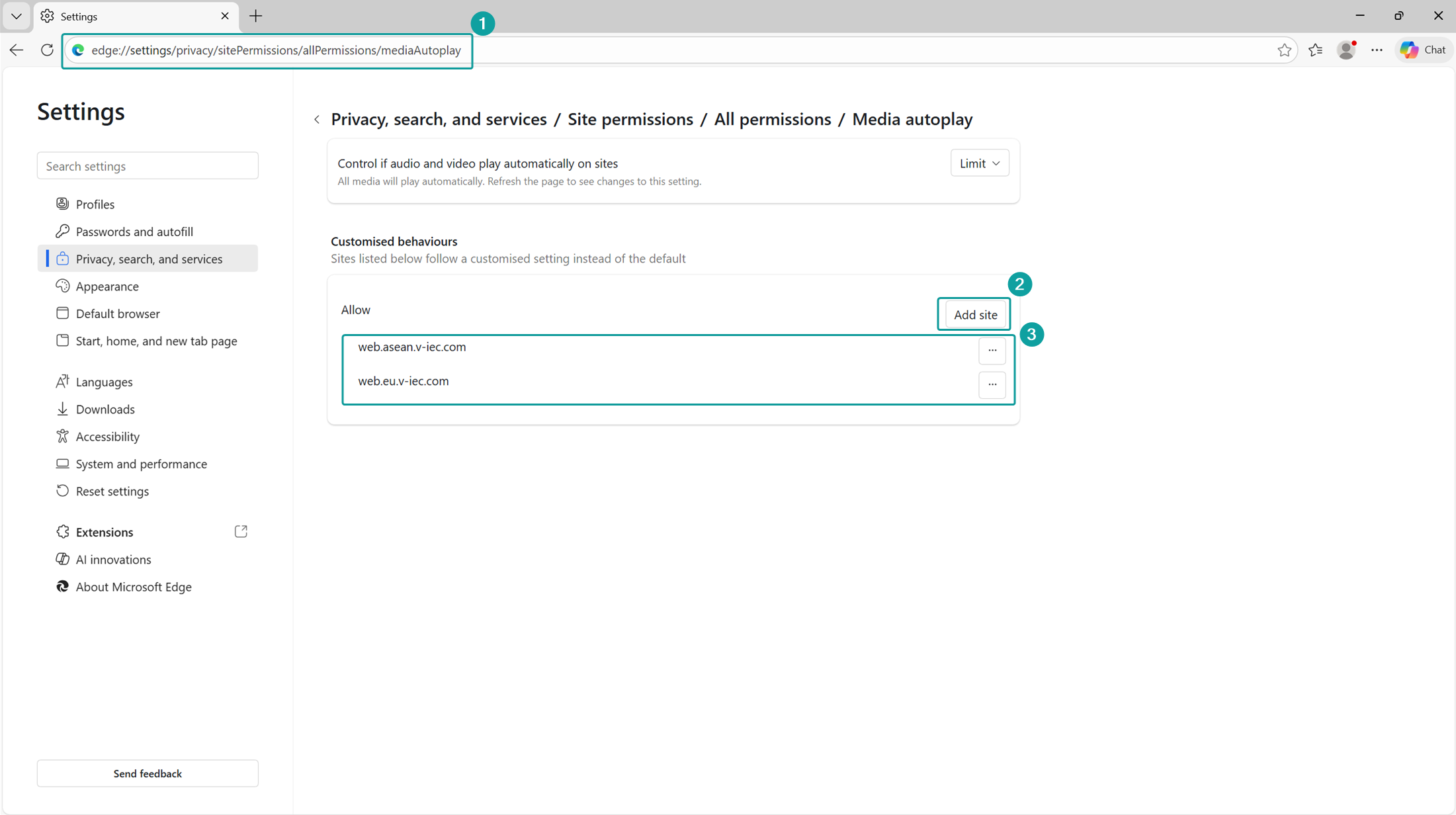Click into the Search settings field
Image resolution: width=1456 pixels, height=815 pixels.
tap(148, 165)
